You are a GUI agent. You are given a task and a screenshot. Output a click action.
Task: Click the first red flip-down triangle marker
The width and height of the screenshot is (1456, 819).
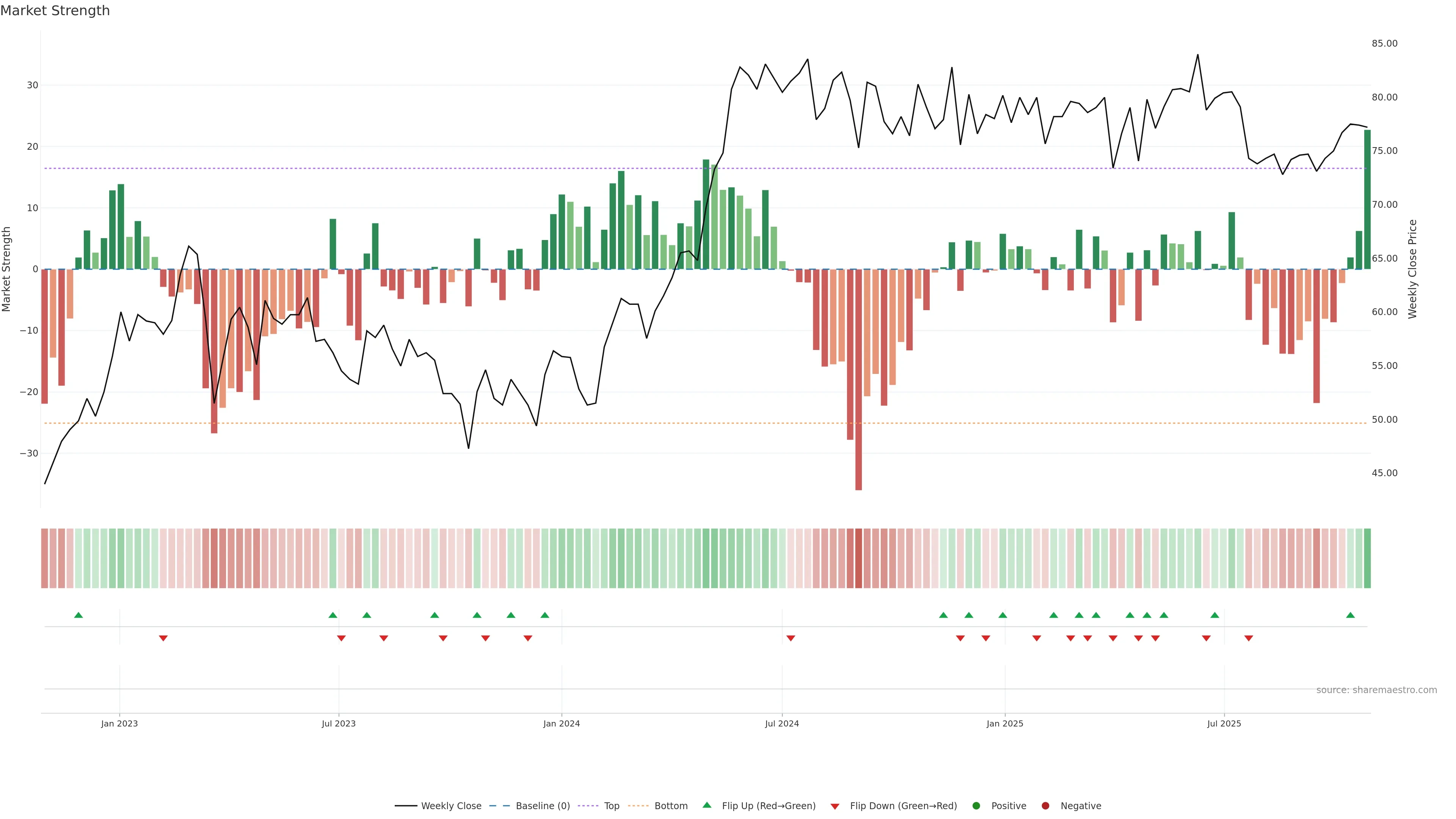click(163, 638)
